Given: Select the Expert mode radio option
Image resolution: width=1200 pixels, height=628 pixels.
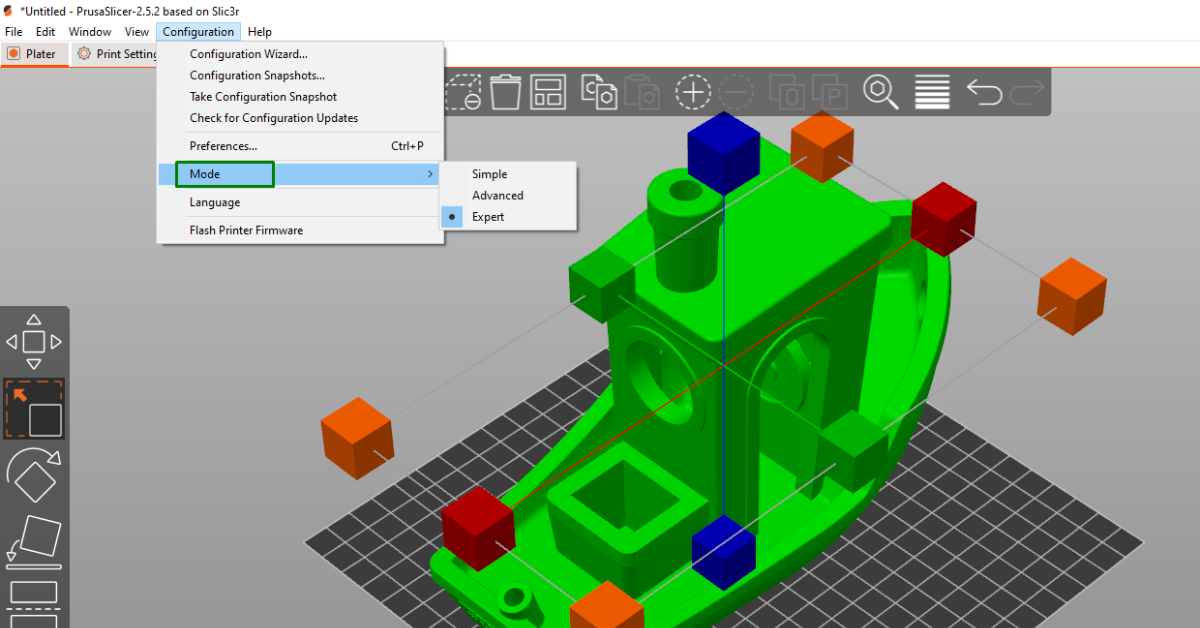Looking at the screenshot, I should 488,217.
